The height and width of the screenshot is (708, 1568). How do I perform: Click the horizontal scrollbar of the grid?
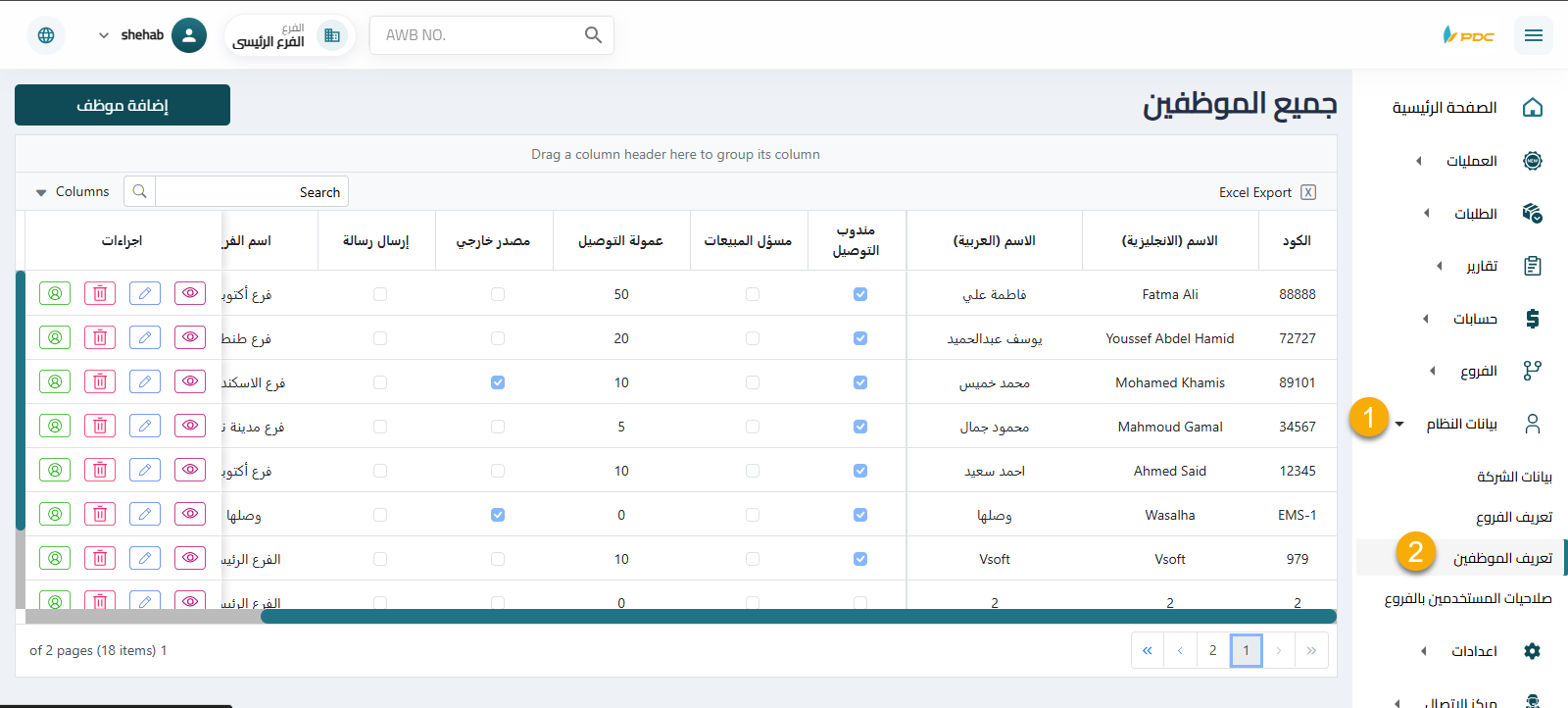tap(798, 617)
